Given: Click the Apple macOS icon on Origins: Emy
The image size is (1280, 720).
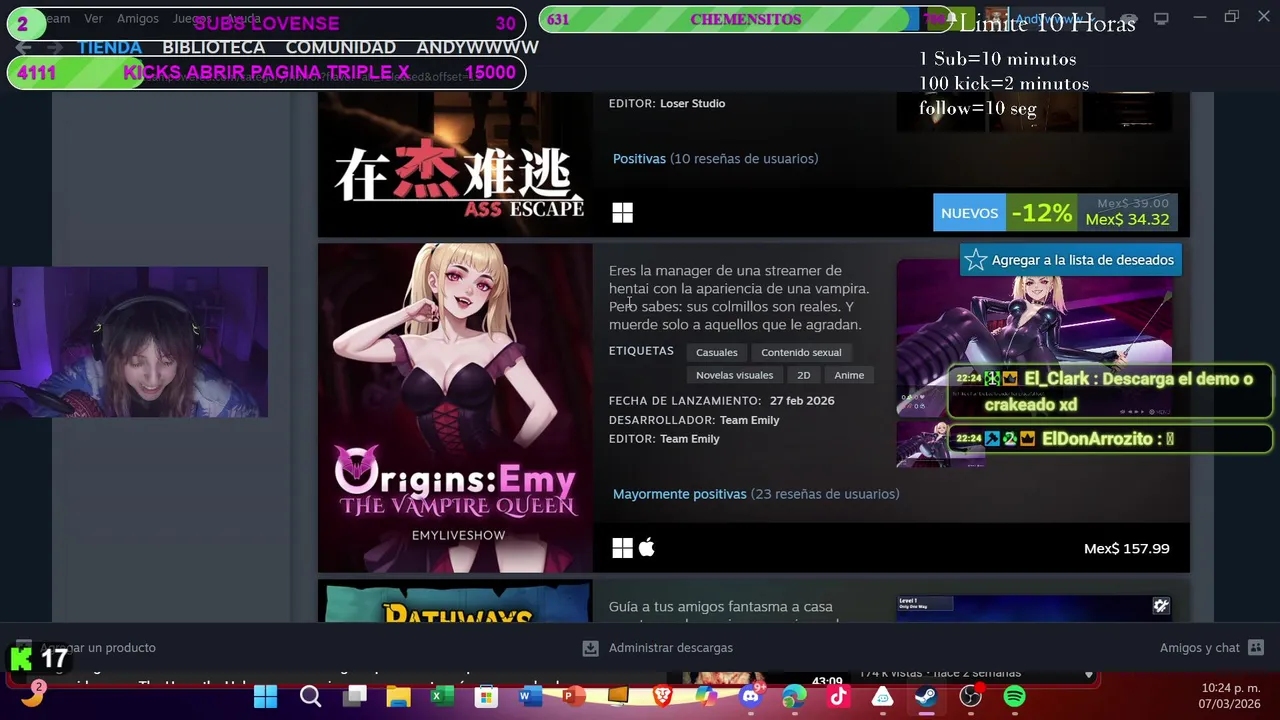Looking at the screenshot, I should [x=647, y=548].
